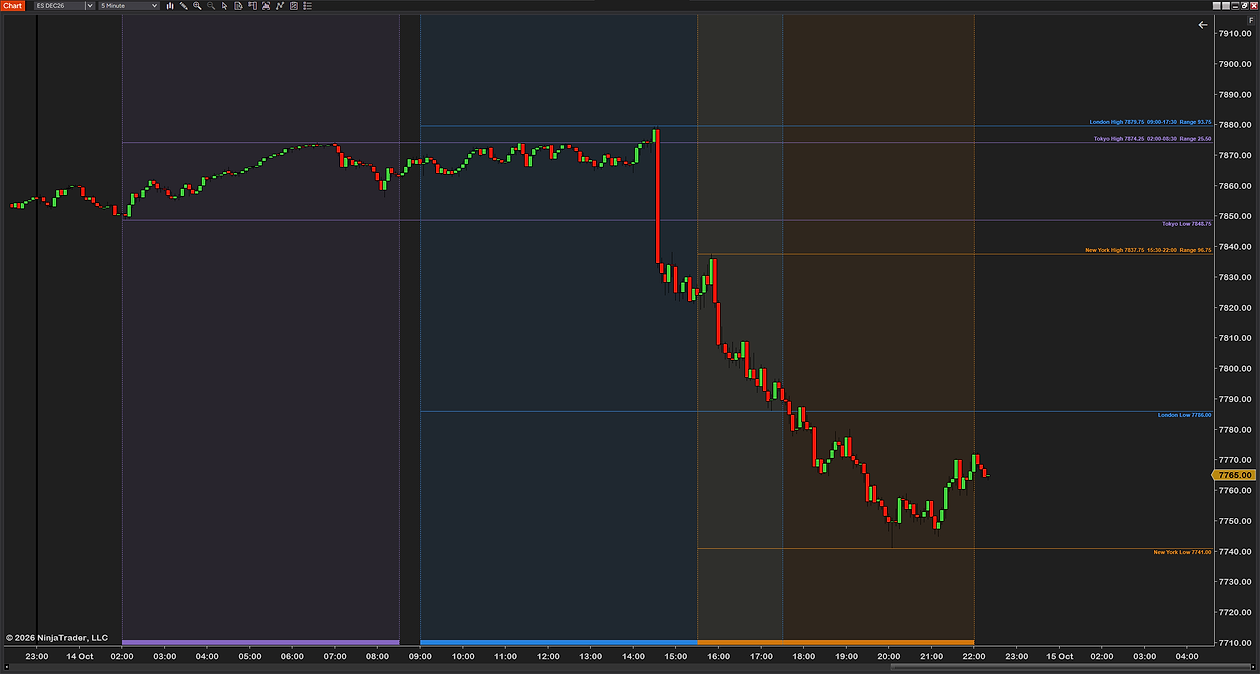Click the London High 7879.75 label

1150,122
